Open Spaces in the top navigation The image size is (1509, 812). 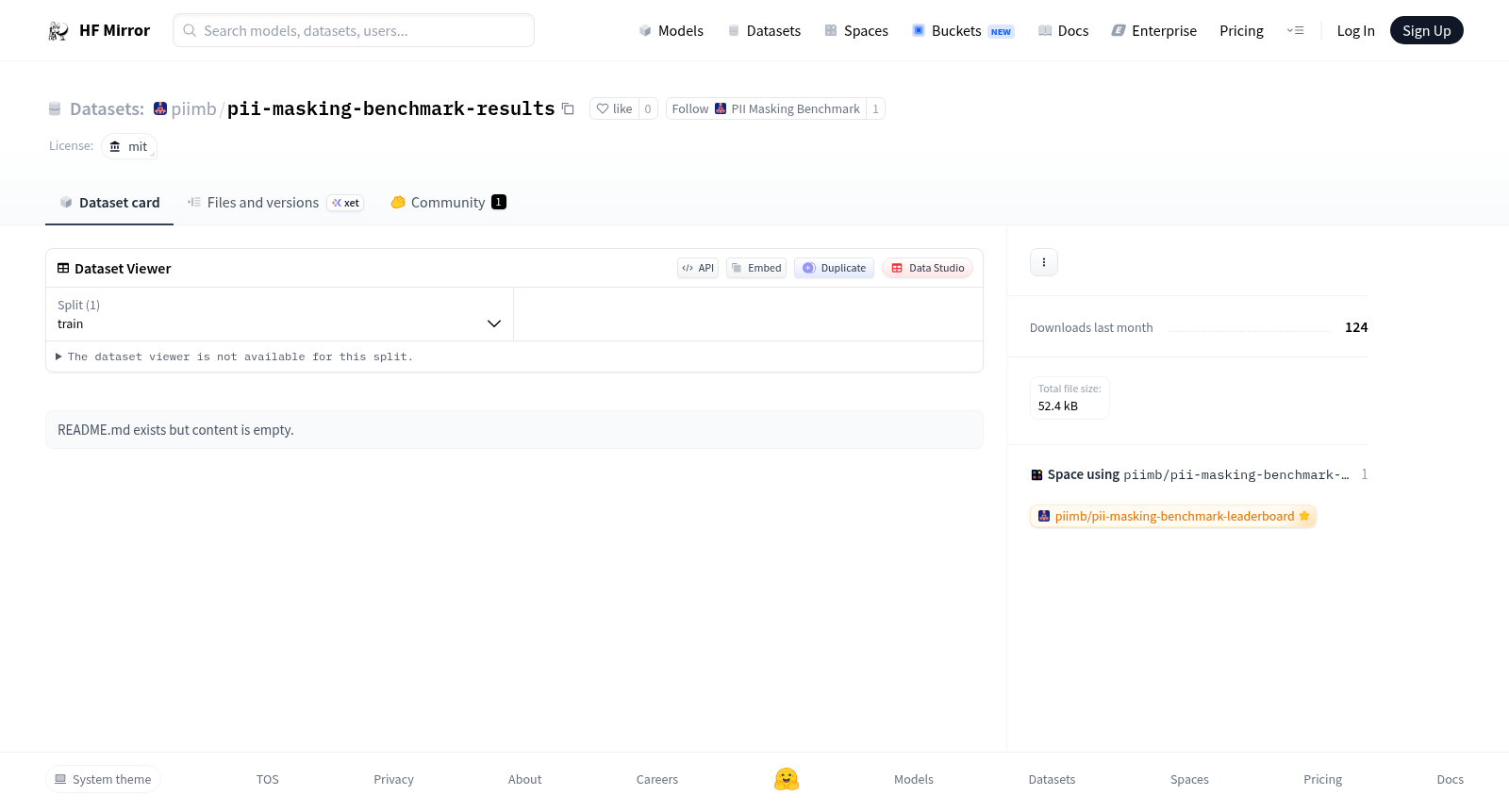pyautogui.click(x=856, y=31)
